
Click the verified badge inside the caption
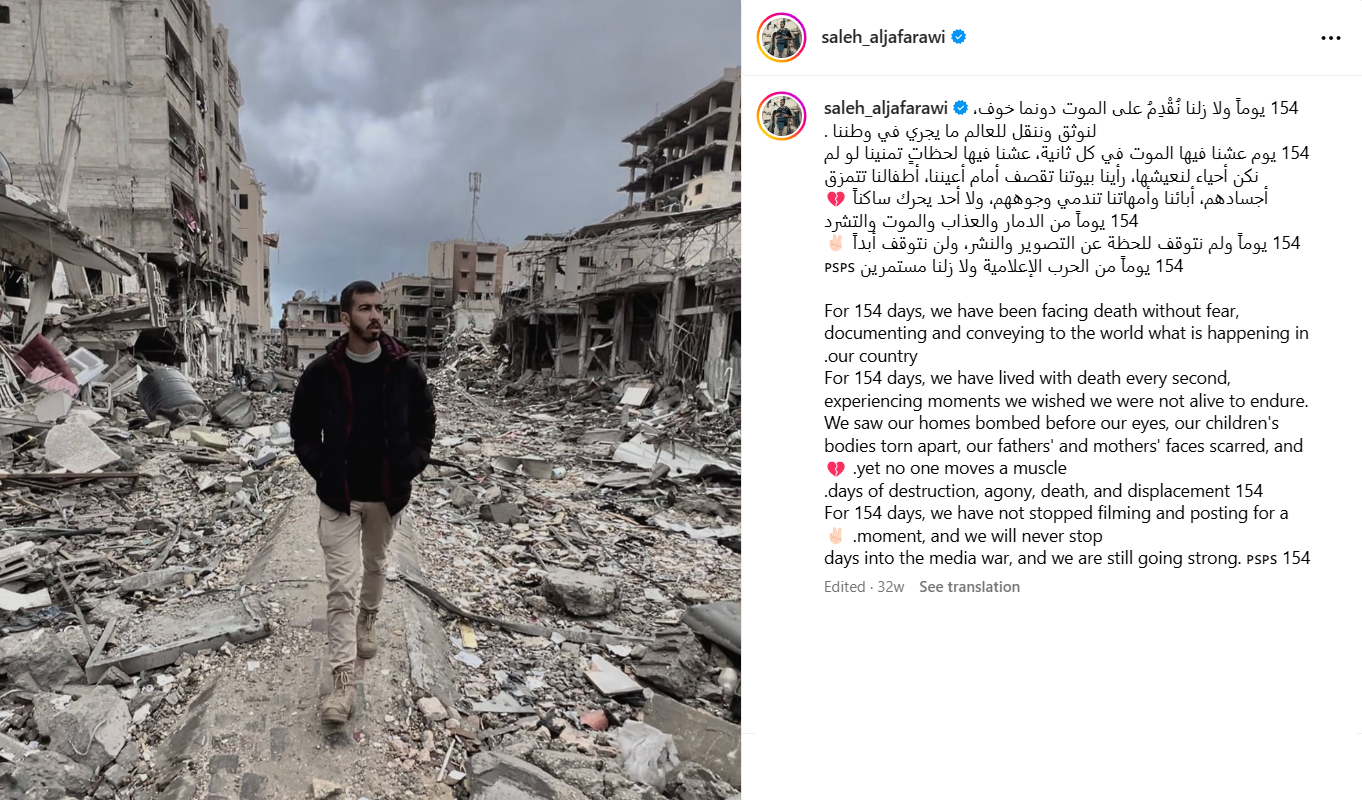coord(960,107)
